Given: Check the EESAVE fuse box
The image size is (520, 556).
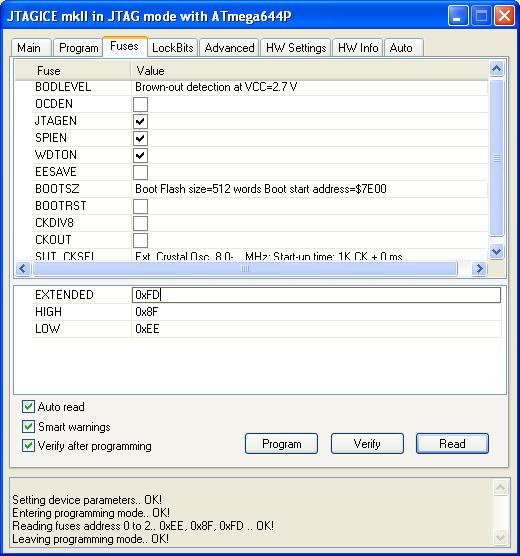Looking at the screenshot, I should (140, 172).
